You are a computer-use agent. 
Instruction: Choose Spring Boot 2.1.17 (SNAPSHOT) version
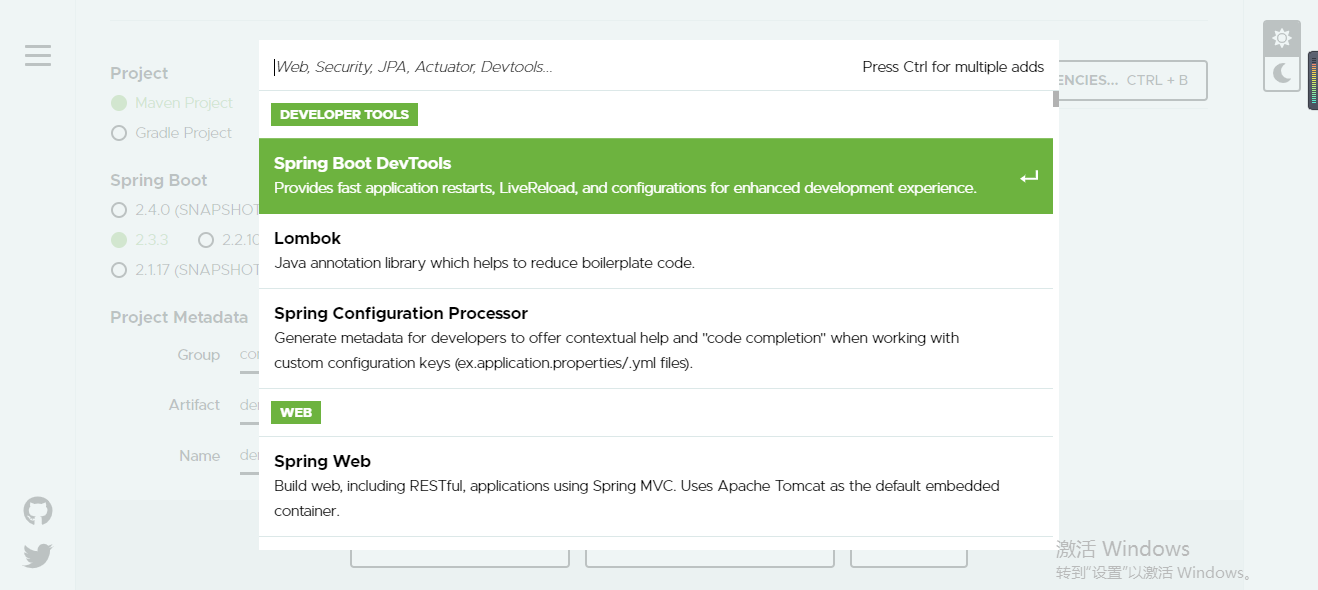(119, 270)
